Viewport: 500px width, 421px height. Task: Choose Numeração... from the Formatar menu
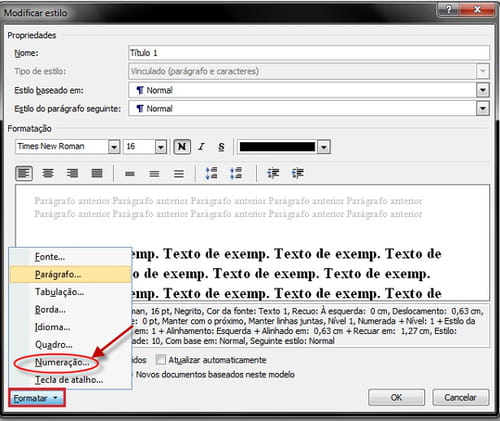[x=62, y=362]
